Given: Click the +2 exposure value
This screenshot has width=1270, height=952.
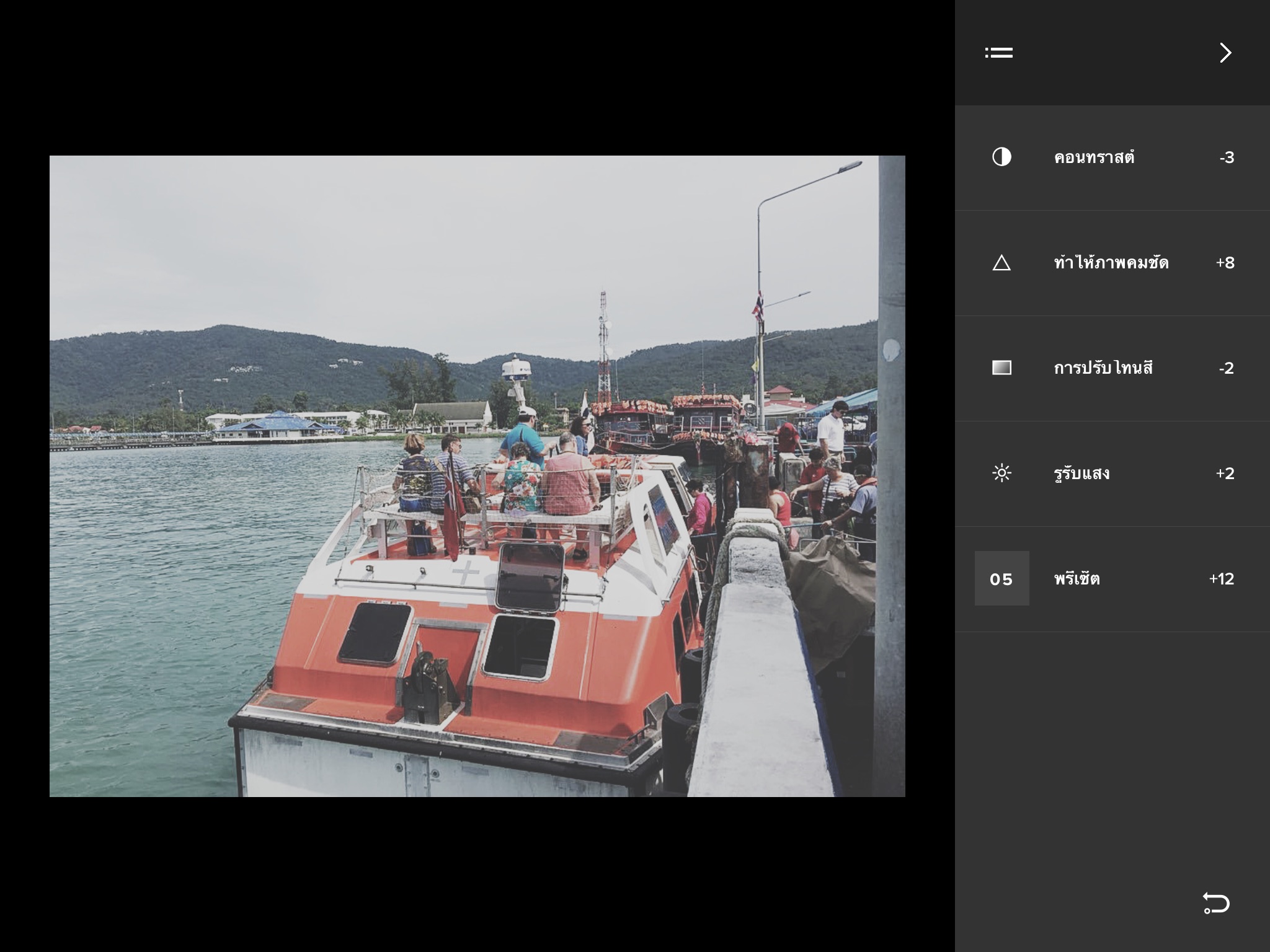Looking at the screenshot, I should point(1225,474).
